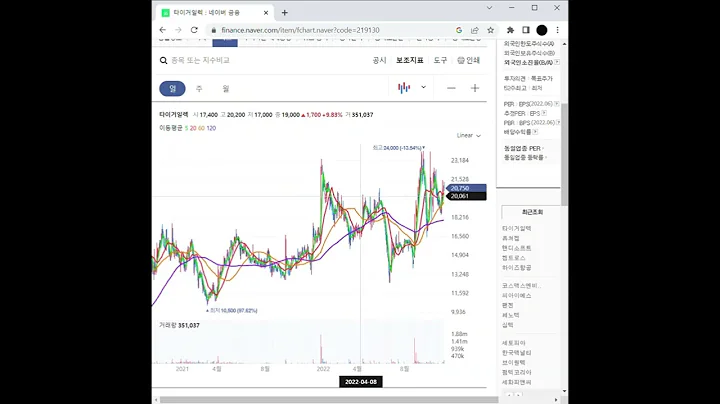Screen dimensions: 720x404
Task: Focus the 종목 또는 지수비교 search field
Action: click(x=200, y=60)
